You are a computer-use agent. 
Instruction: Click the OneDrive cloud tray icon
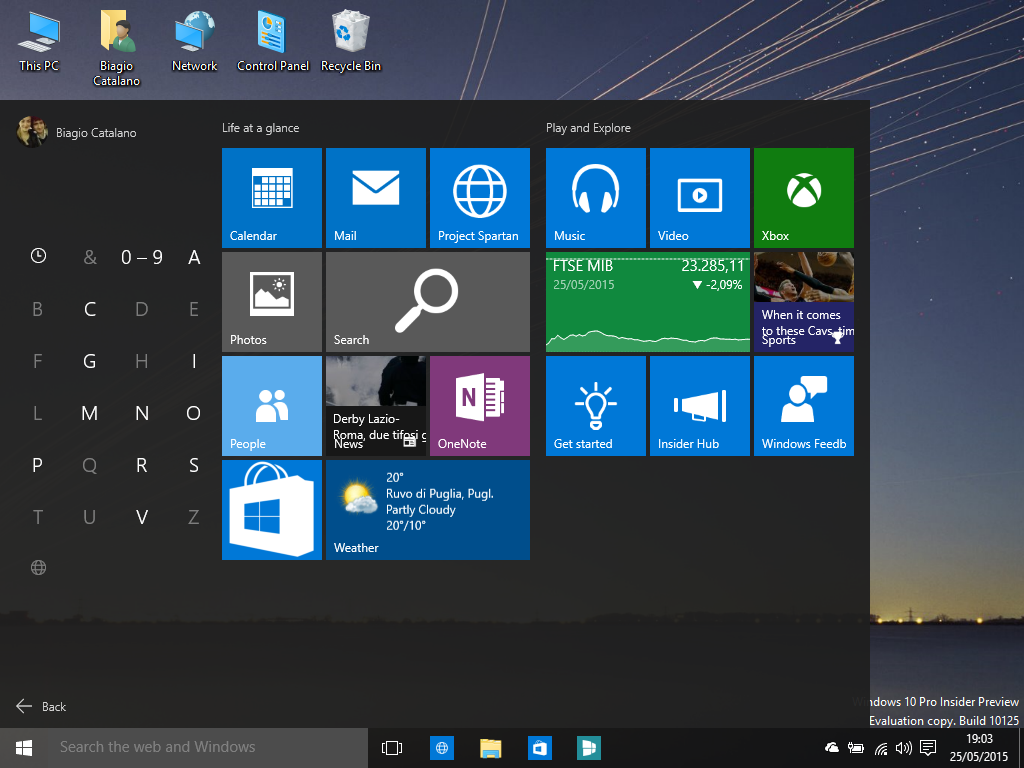point(831,747)
